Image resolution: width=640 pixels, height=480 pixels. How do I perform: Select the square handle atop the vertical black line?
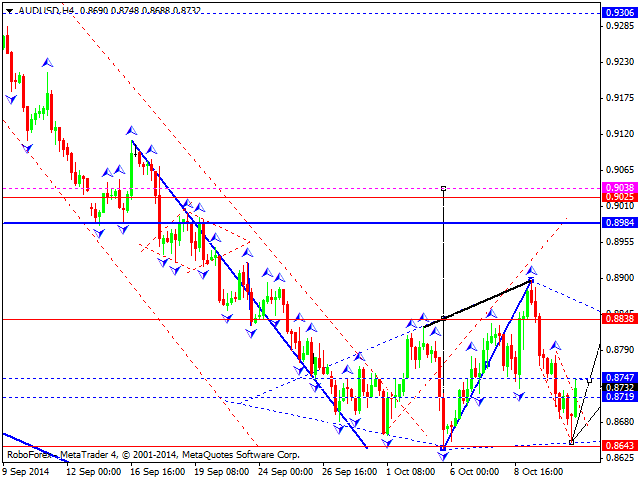pyautogui.click(x=443, y=188)
